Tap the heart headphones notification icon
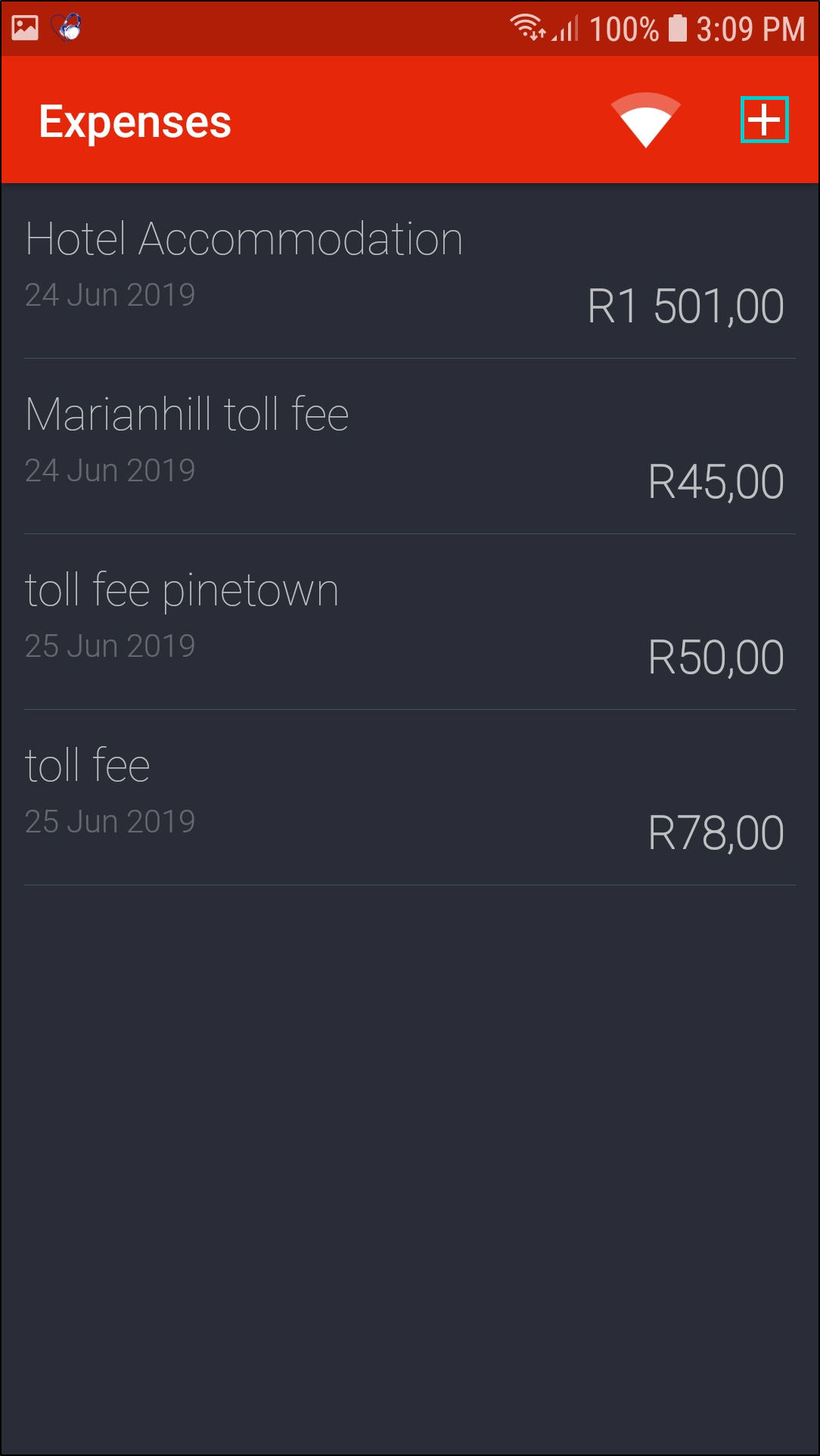The width and height of the screenshot is (820, 1456). point(67,28)
